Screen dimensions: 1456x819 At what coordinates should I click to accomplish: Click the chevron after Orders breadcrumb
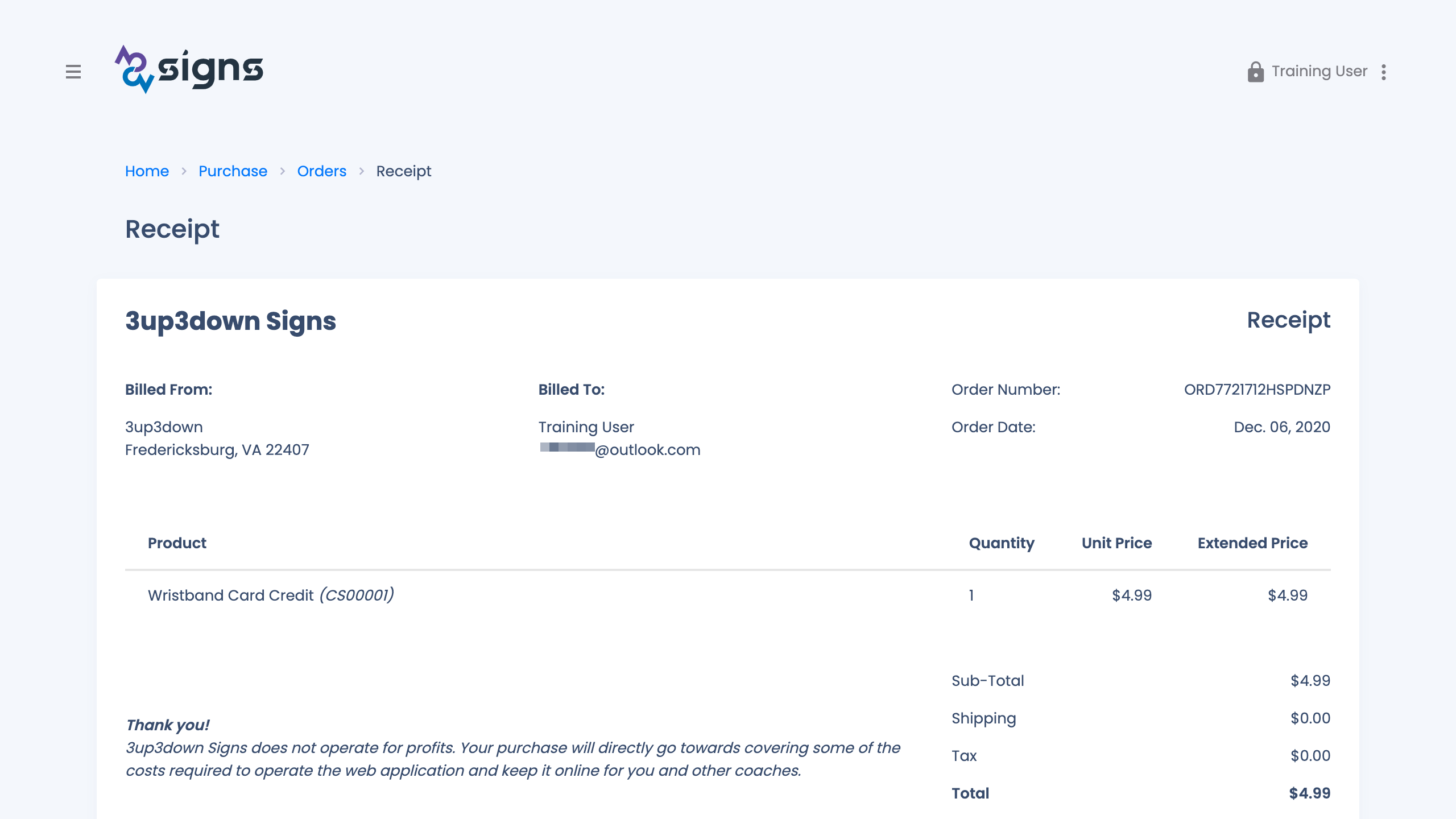[362, 171]
